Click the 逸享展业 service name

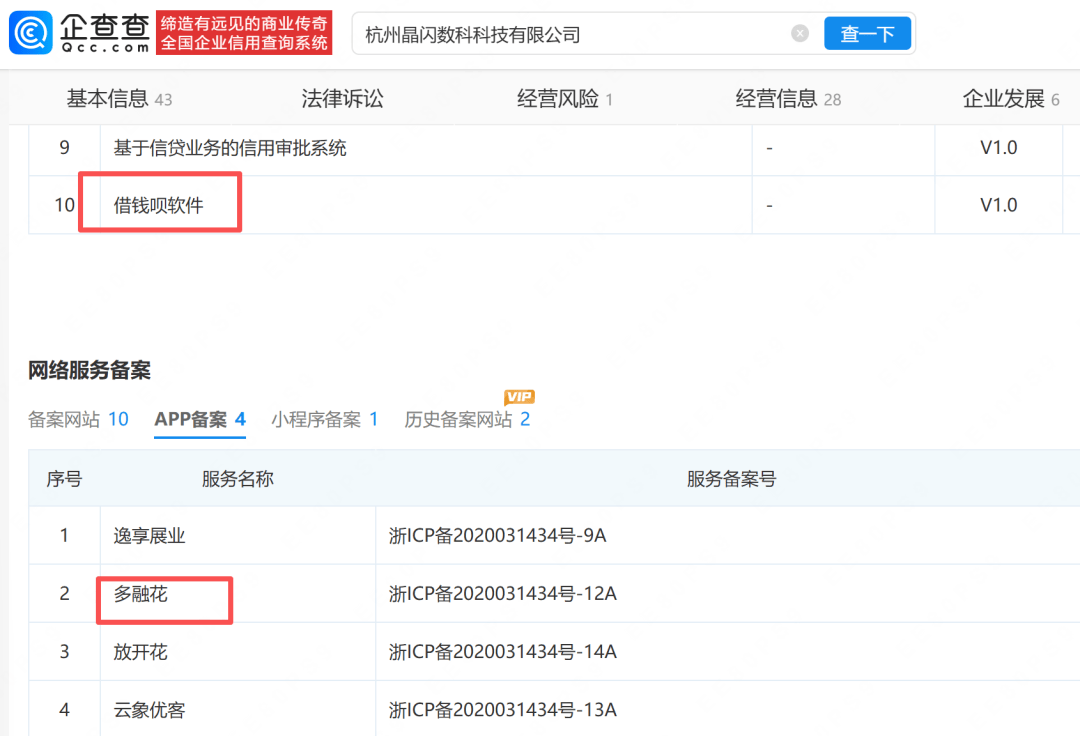click(x=149, y=536)
